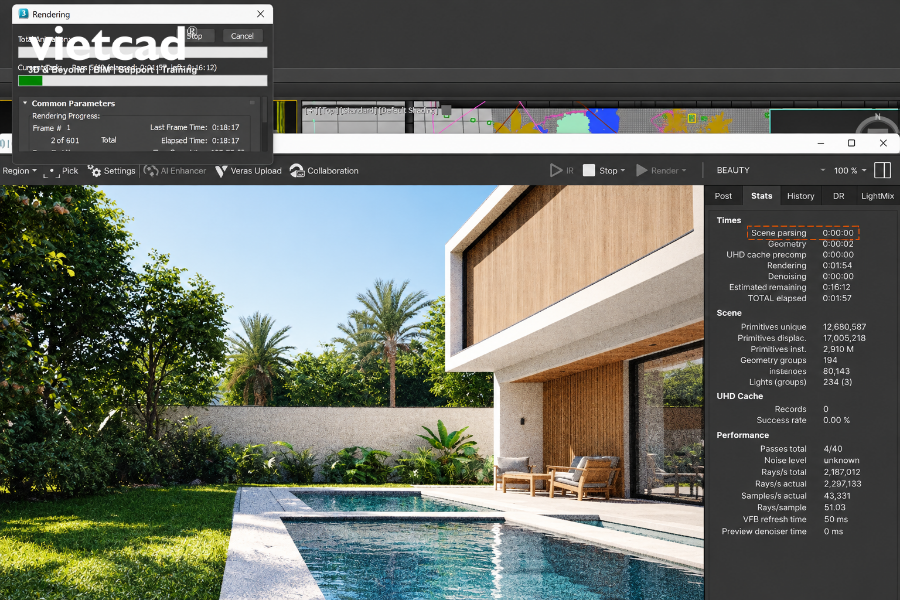Image resolution: width=900 pixels, height=600 pixels.
Task: Open Collaboration cloud icon
Action: pos(297,171)
